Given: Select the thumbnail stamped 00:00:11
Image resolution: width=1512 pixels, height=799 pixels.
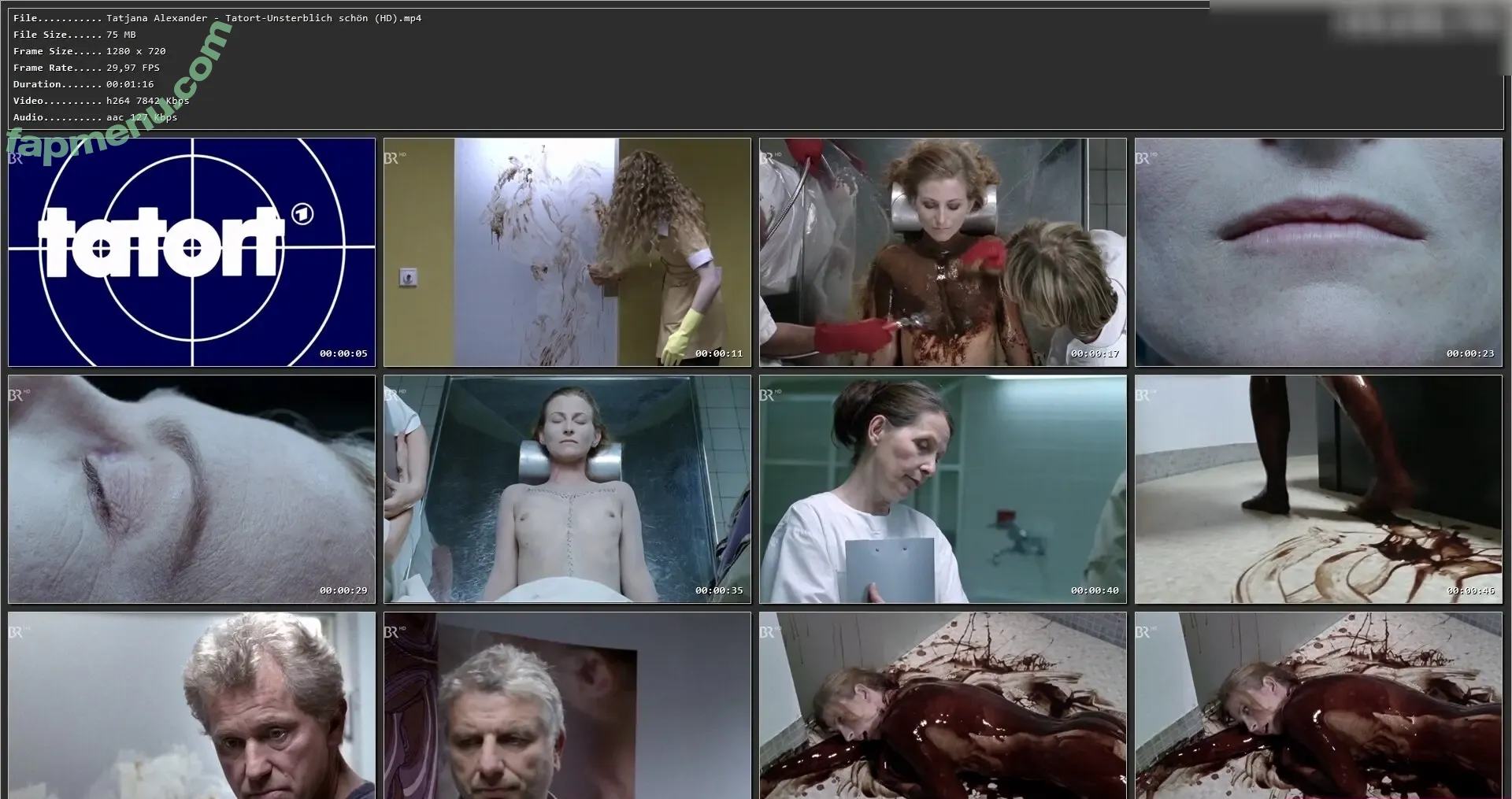Looking at the screenshot, I should pos(567,253).
